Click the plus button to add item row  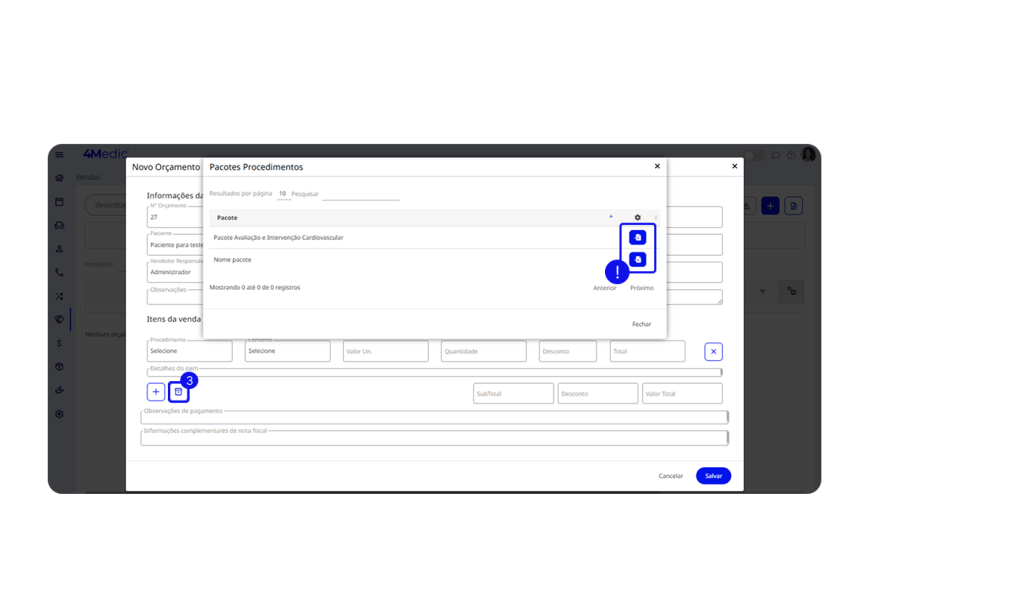tap(156, 392)
